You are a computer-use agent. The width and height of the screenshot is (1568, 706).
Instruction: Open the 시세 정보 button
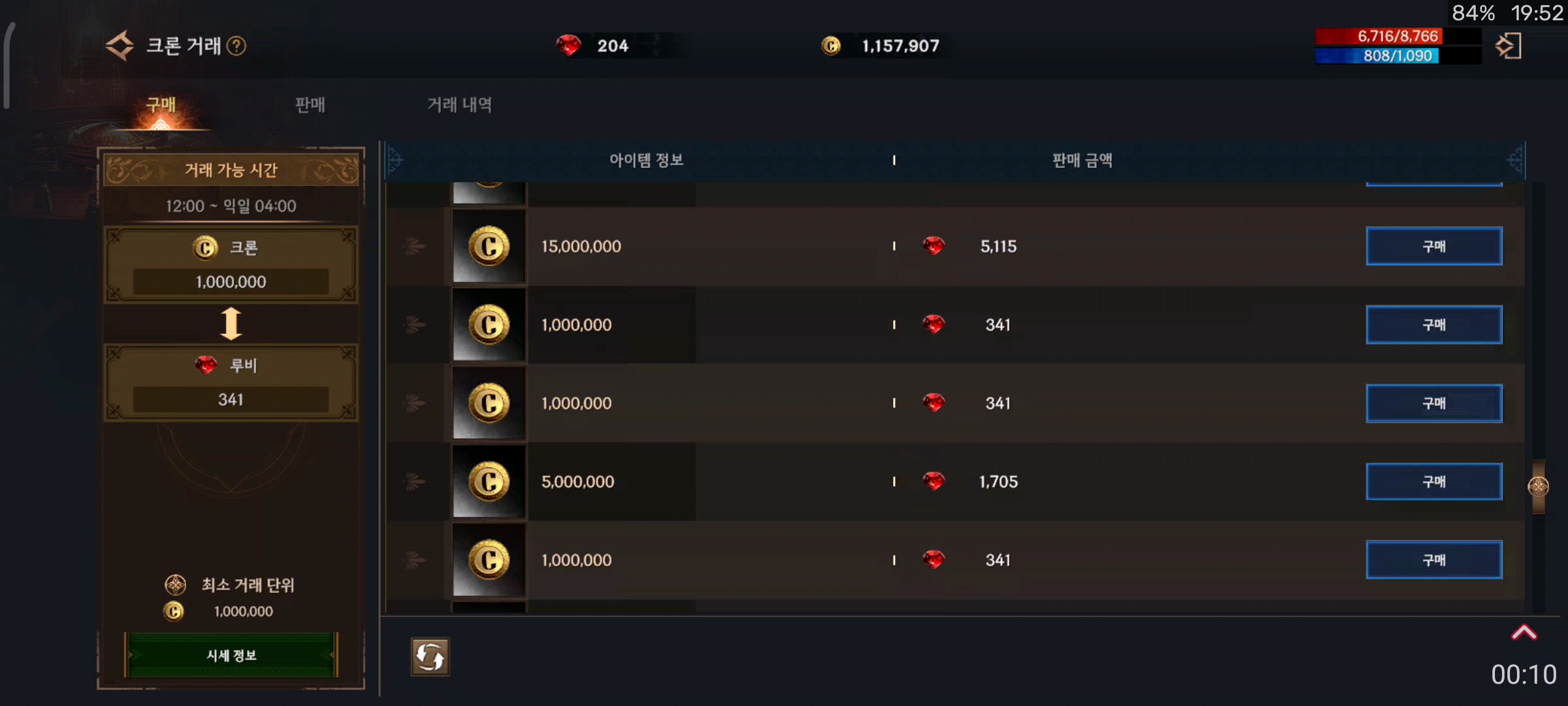tap(231, 655)
